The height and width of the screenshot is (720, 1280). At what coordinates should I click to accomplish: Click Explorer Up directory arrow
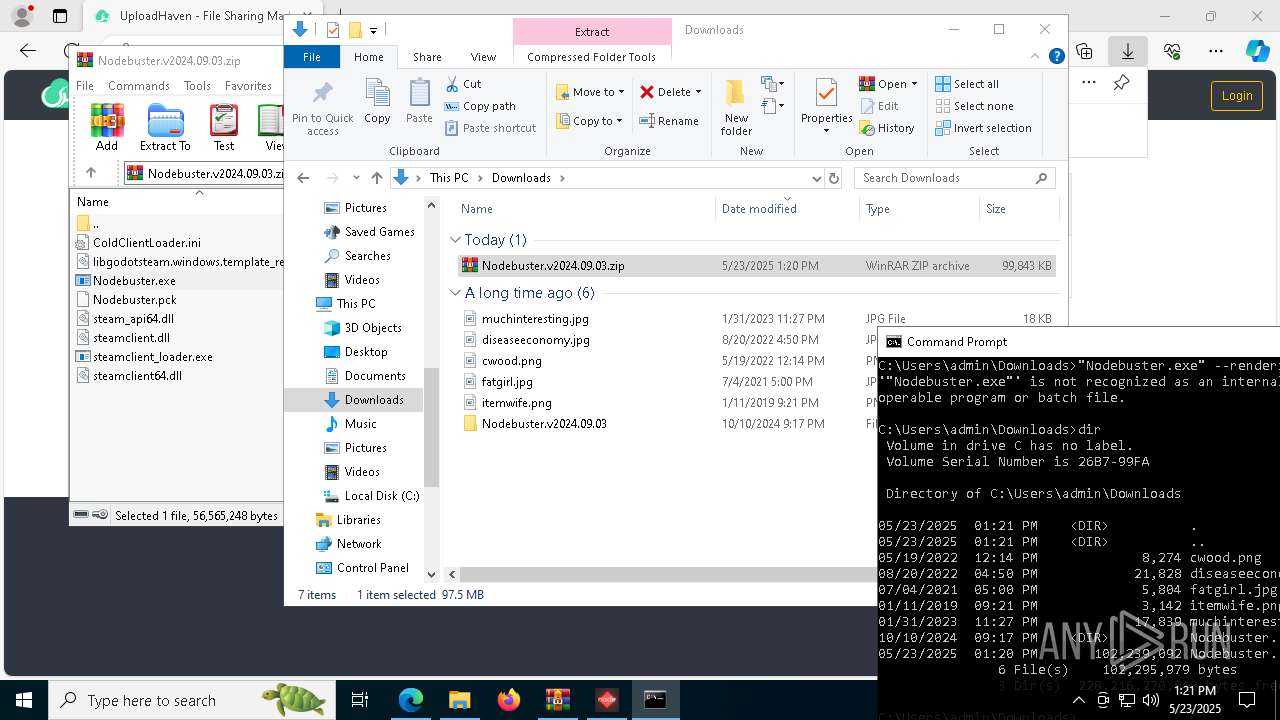click(376, 178)
